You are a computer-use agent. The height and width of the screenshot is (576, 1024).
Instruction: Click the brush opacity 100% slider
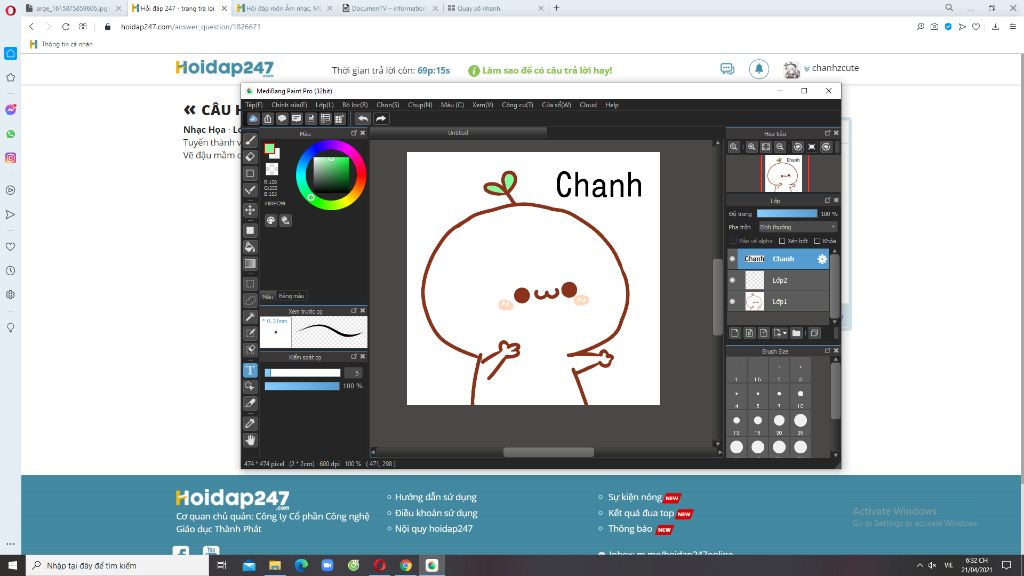[302, 386]
